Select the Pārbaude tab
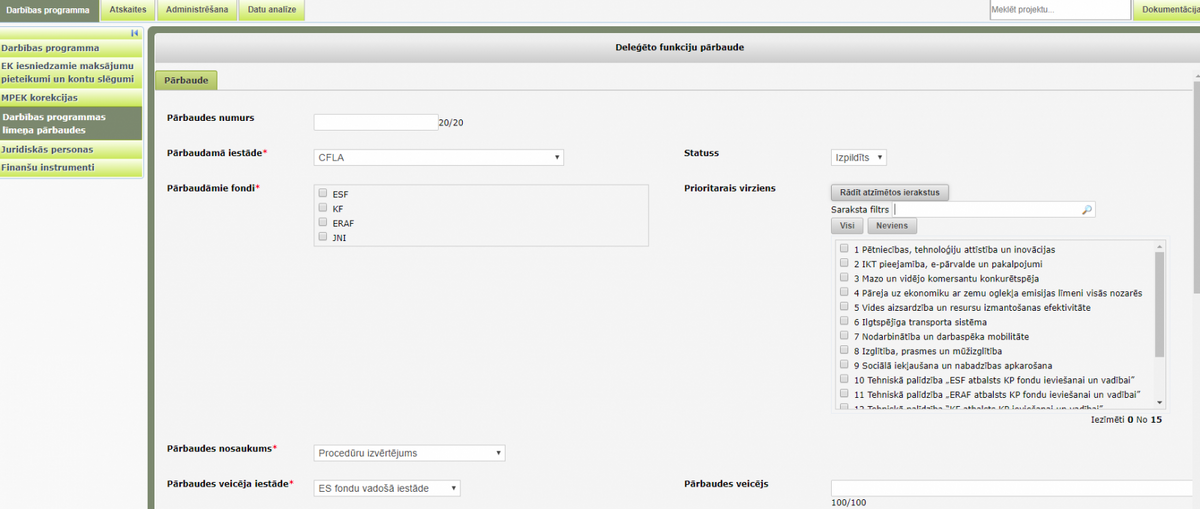 (x=186, y=80)
